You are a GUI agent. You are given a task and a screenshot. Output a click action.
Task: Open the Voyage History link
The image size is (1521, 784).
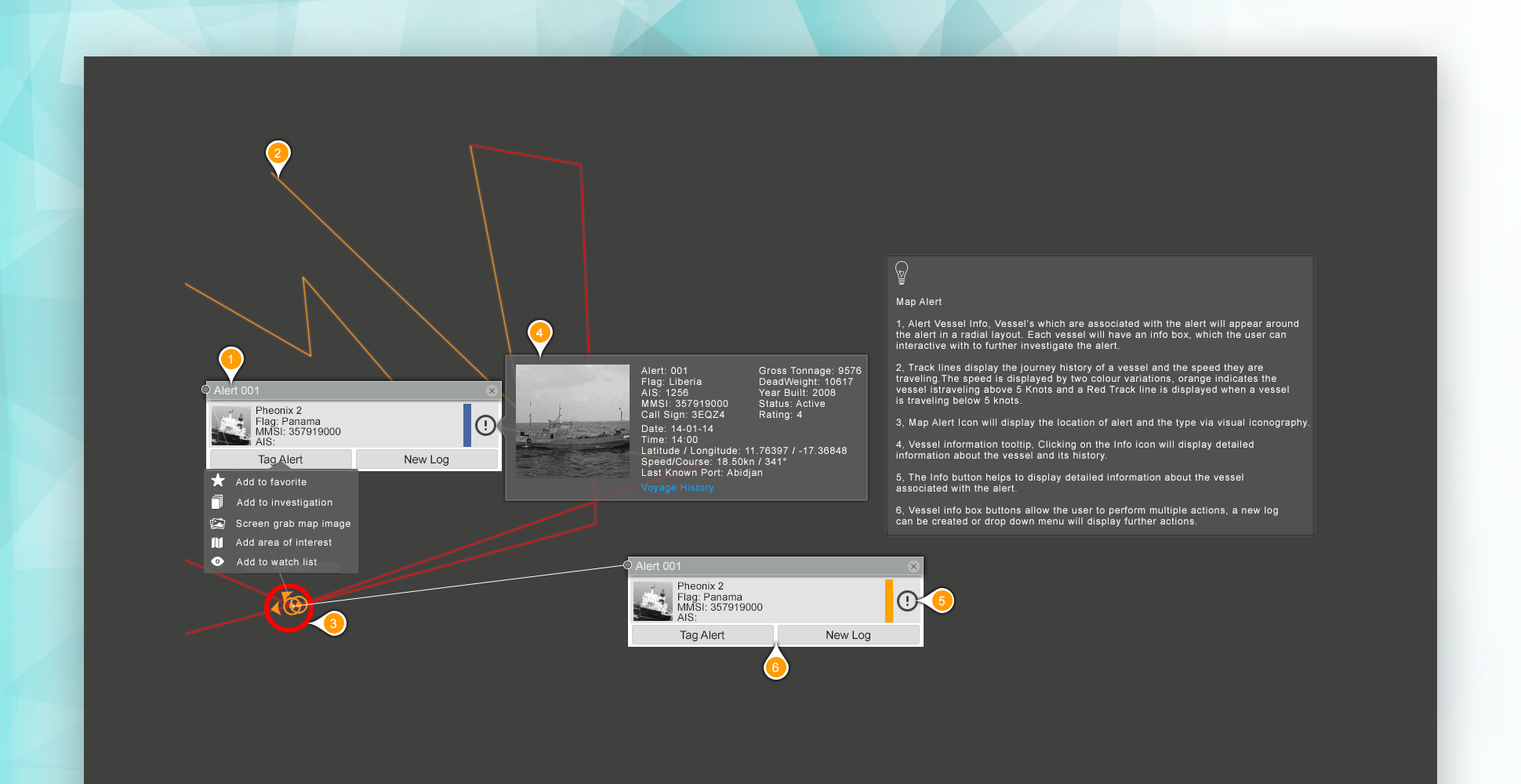pos(677,488)
